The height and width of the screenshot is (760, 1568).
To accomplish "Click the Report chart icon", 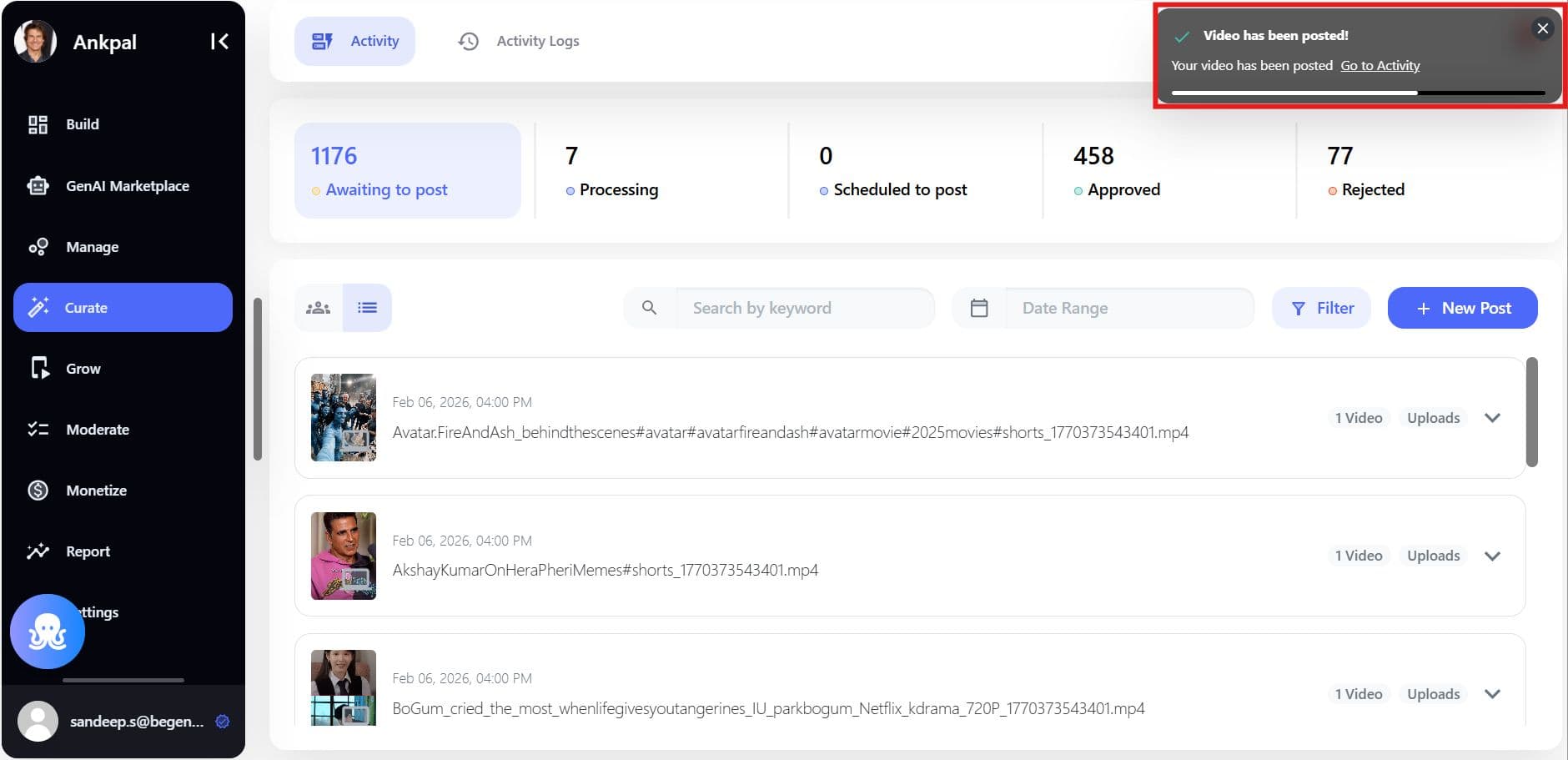I will click(x=38, y=551).
